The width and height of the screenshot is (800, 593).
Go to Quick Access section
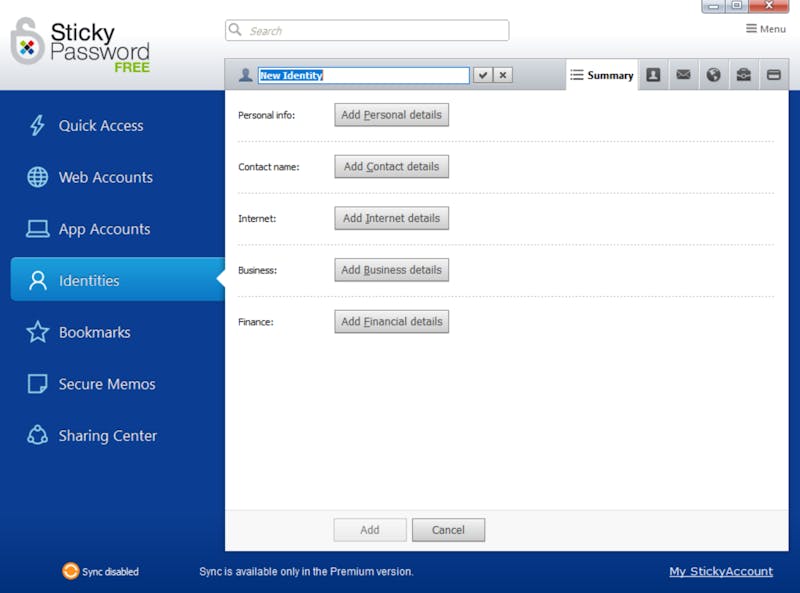coord(117,126)
